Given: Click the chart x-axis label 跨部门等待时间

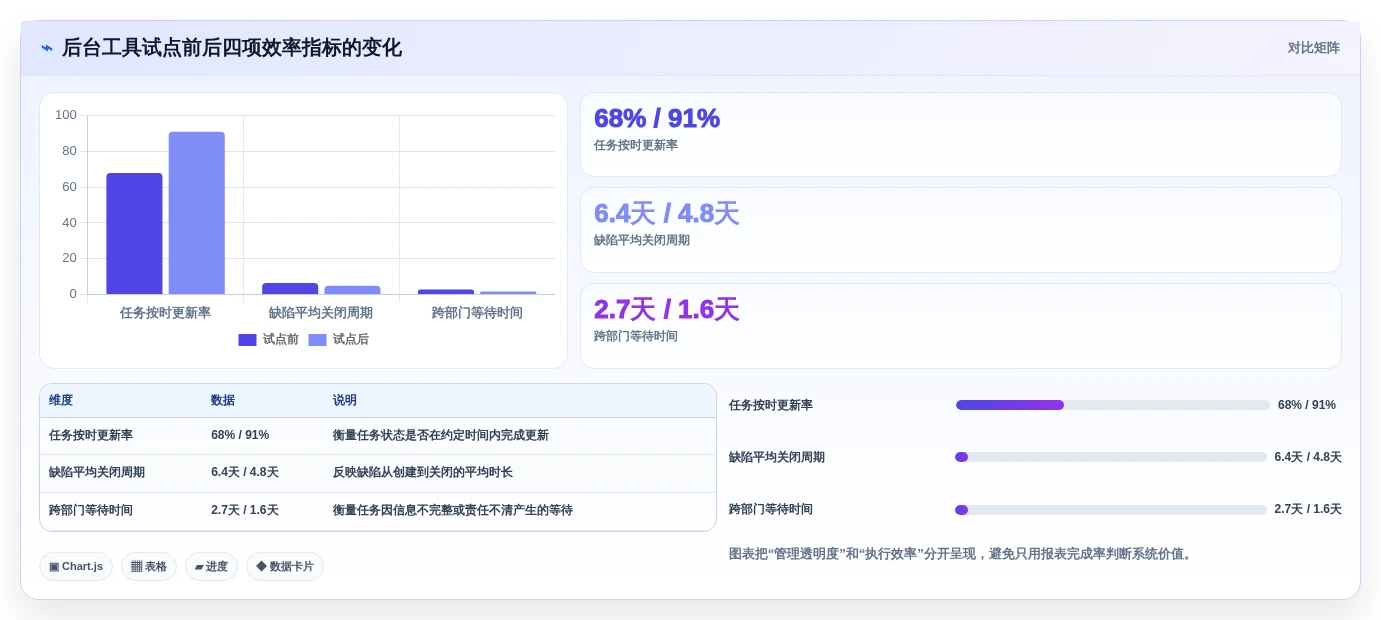Looking at the screenshot, I should 477,313.
